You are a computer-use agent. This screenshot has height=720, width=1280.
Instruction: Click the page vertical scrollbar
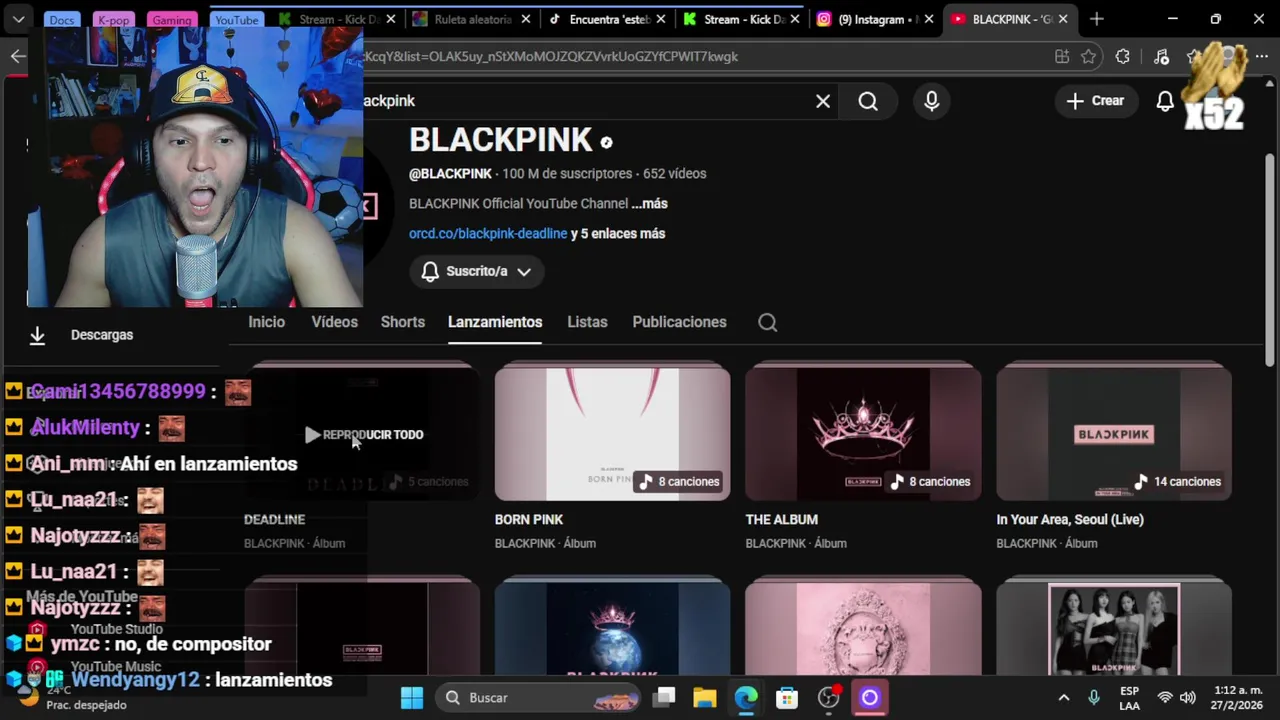1270,260
